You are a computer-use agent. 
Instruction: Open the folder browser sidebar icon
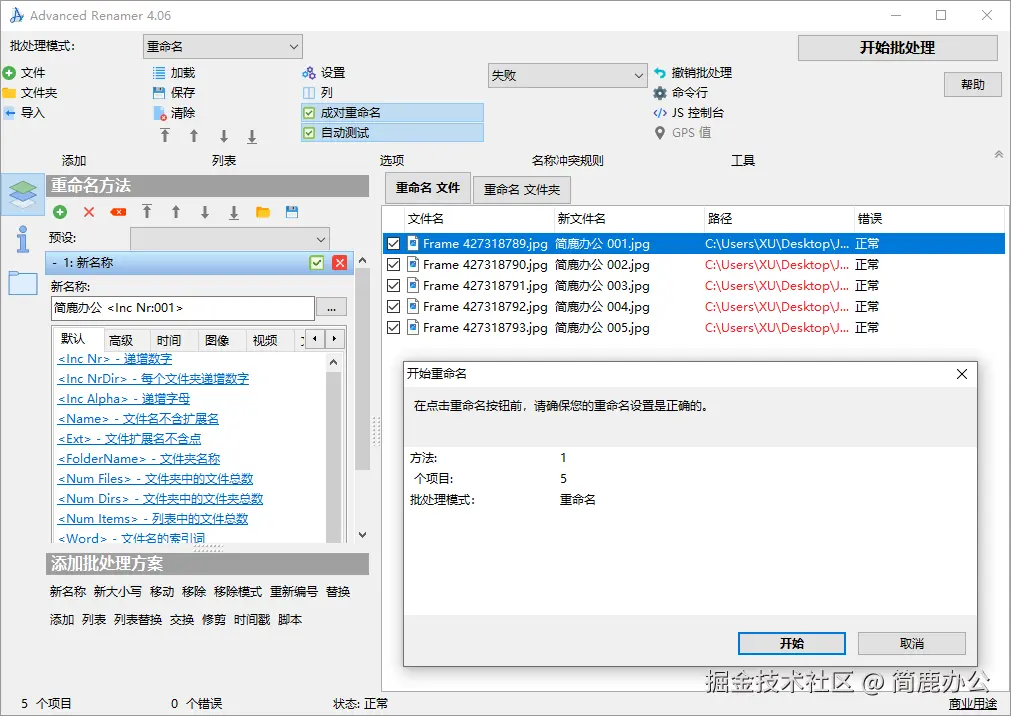pyautogui.click(x=23, y=283)
